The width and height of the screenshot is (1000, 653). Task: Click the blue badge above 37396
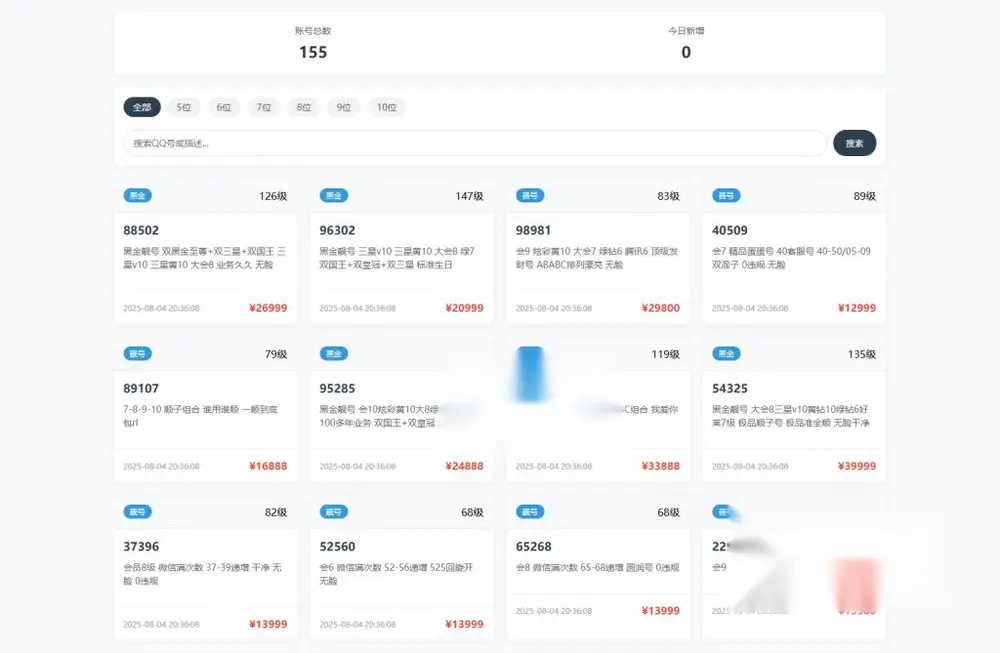tap(138, 512)
